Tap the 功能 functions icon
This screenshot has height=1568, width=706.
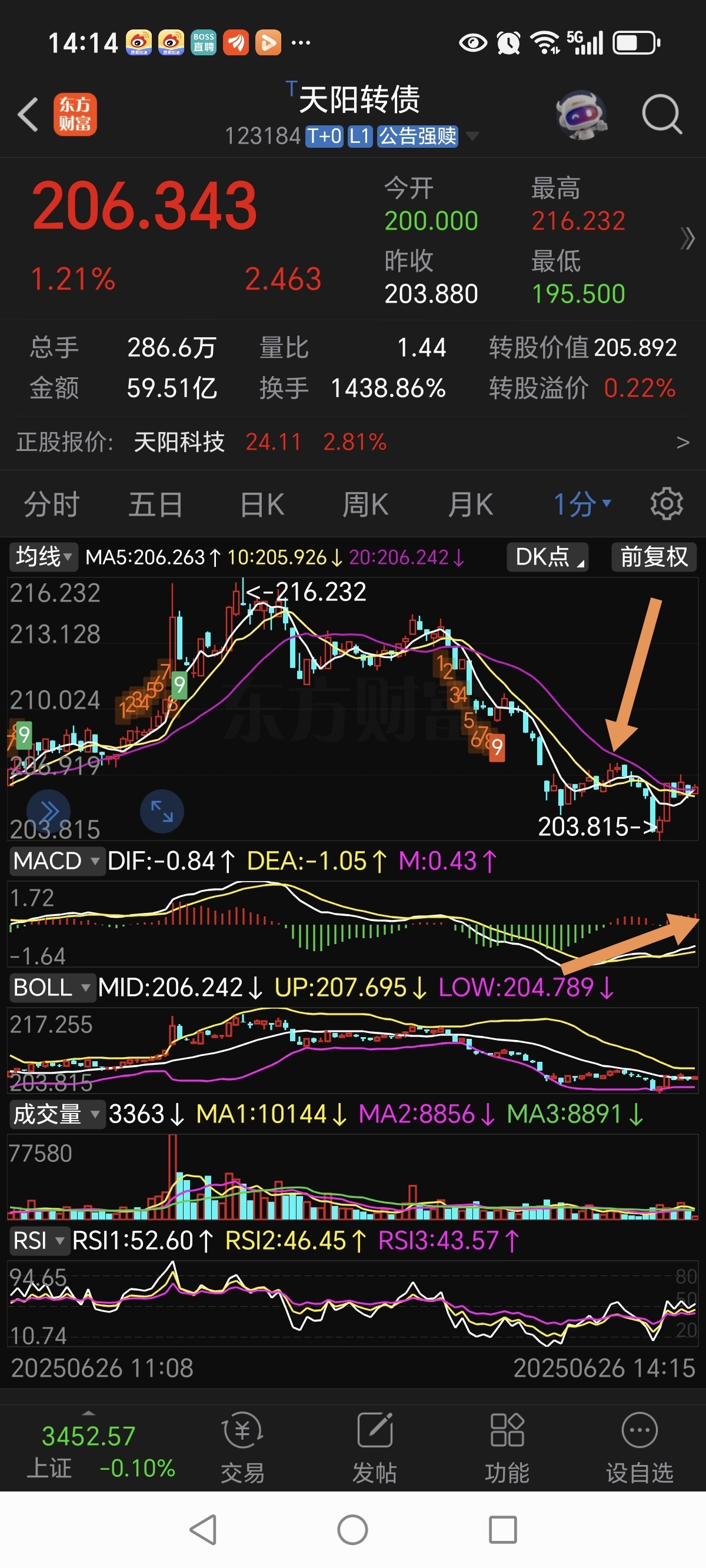(x=507, y=1449)
